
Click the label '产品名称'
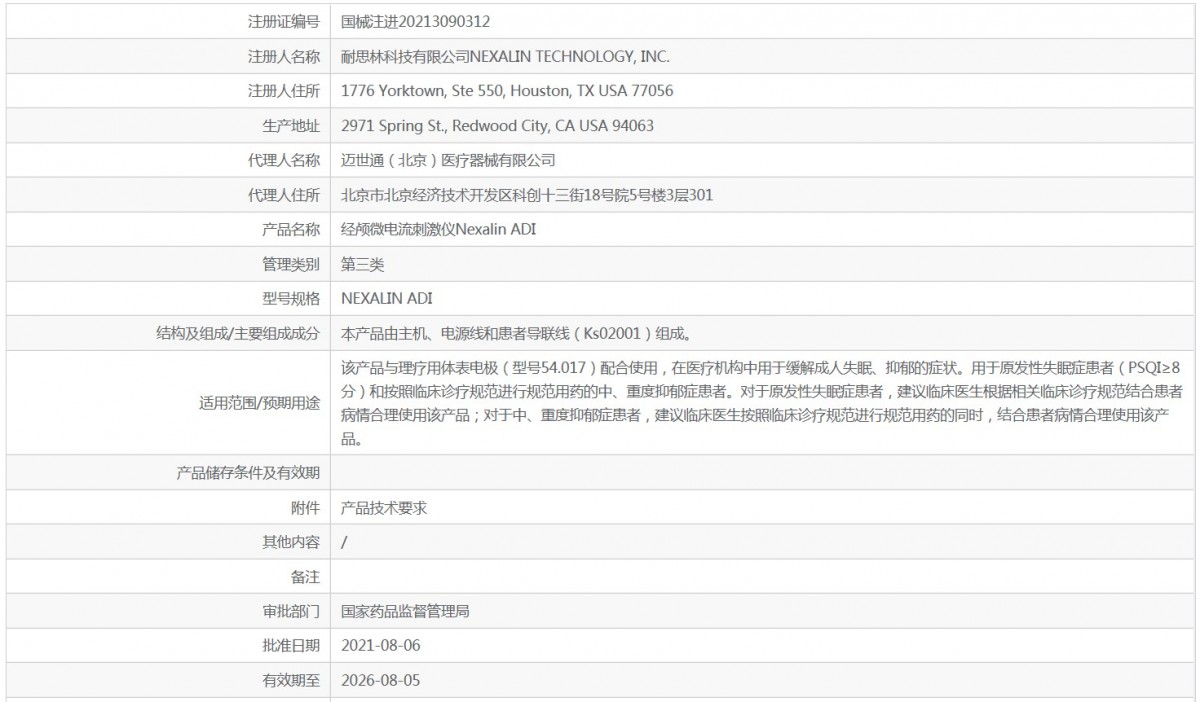coord(291,230)
